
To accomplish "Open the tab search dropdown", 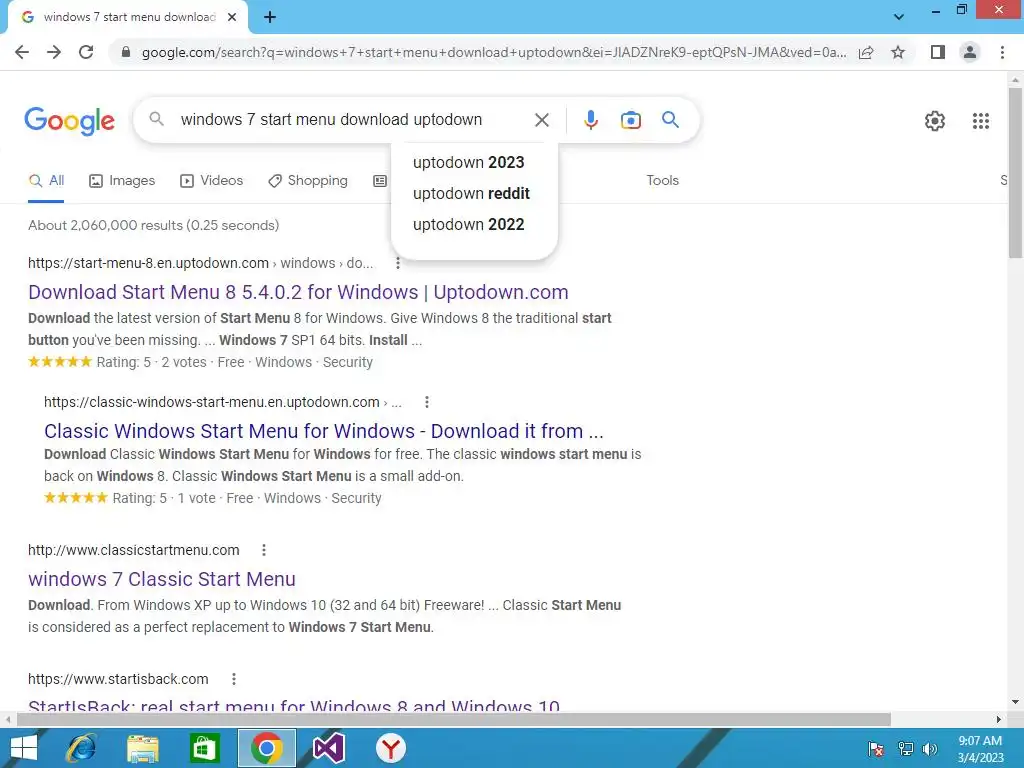I will click(899, 17).
